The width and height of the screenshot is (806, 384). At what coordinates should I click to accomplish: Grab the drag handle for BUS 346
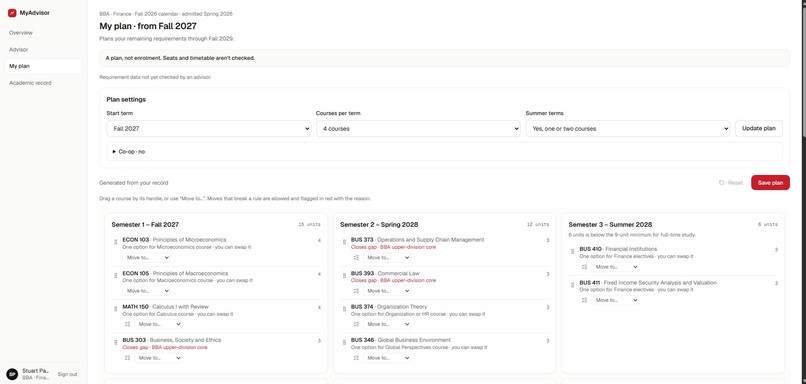pos(344,343)
